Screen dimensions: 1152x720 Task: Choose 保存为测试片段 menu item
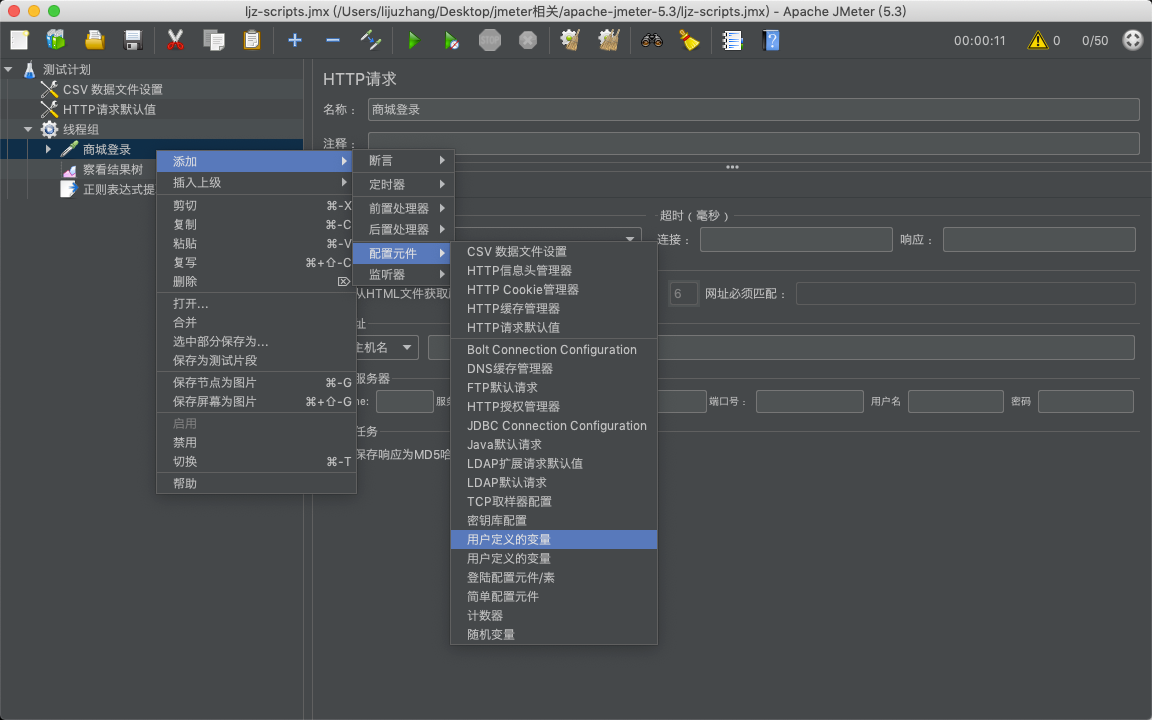(256, 361)
